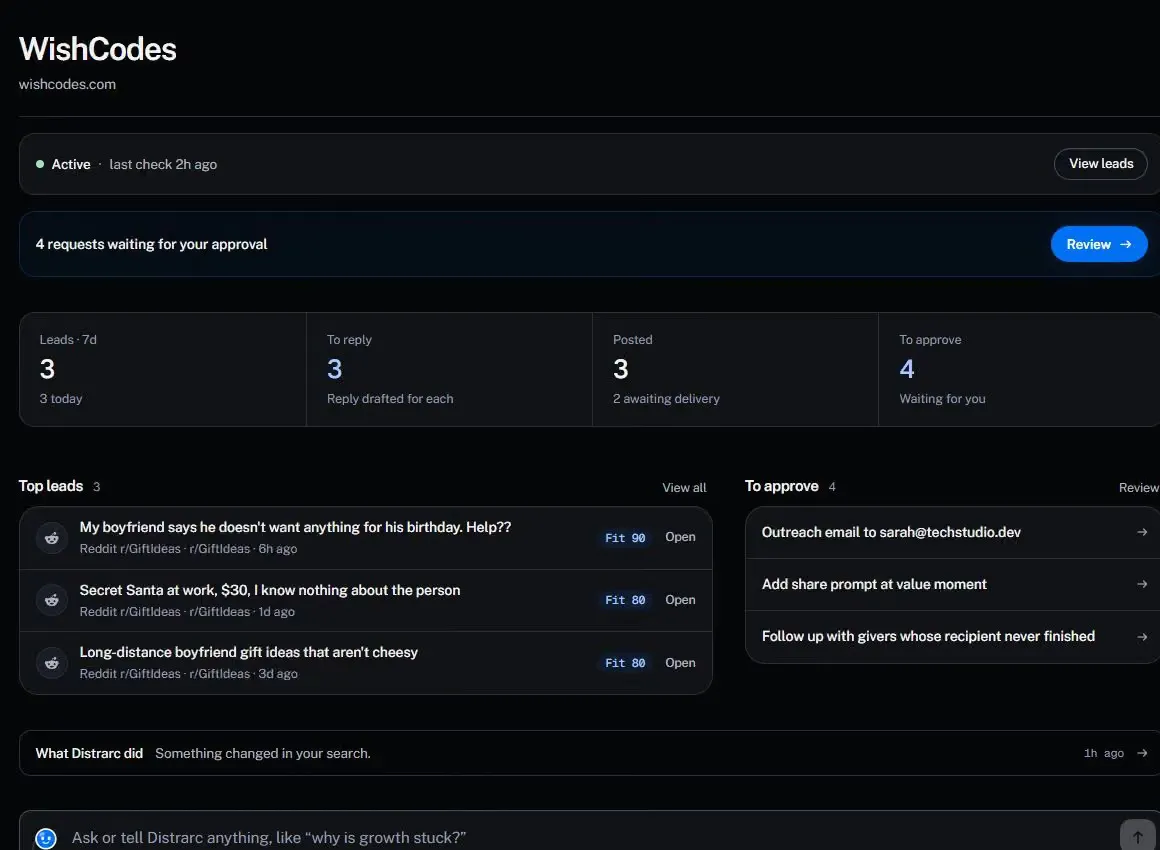Viewport: 1160px width, 850px height.
Task: Open the To approve stat card
Action: coord(1019,369)
